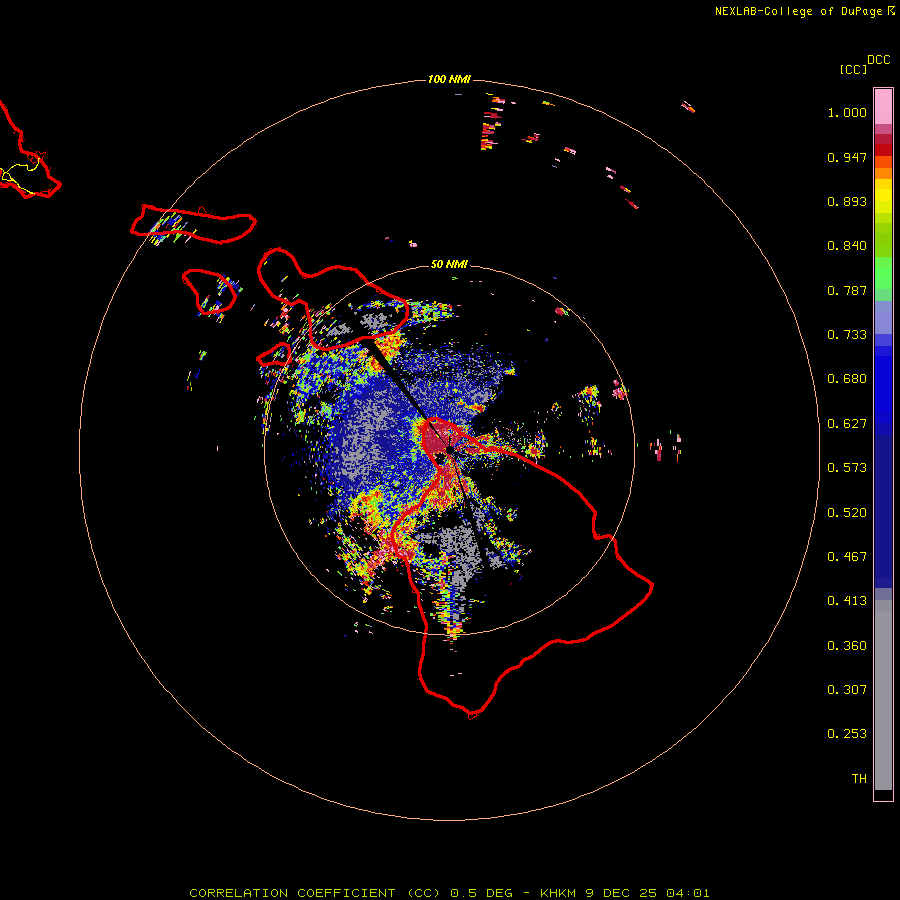Click the 1.000 value on the scale
The height and width of the screenshot is (900, 900).
point(847,112)
